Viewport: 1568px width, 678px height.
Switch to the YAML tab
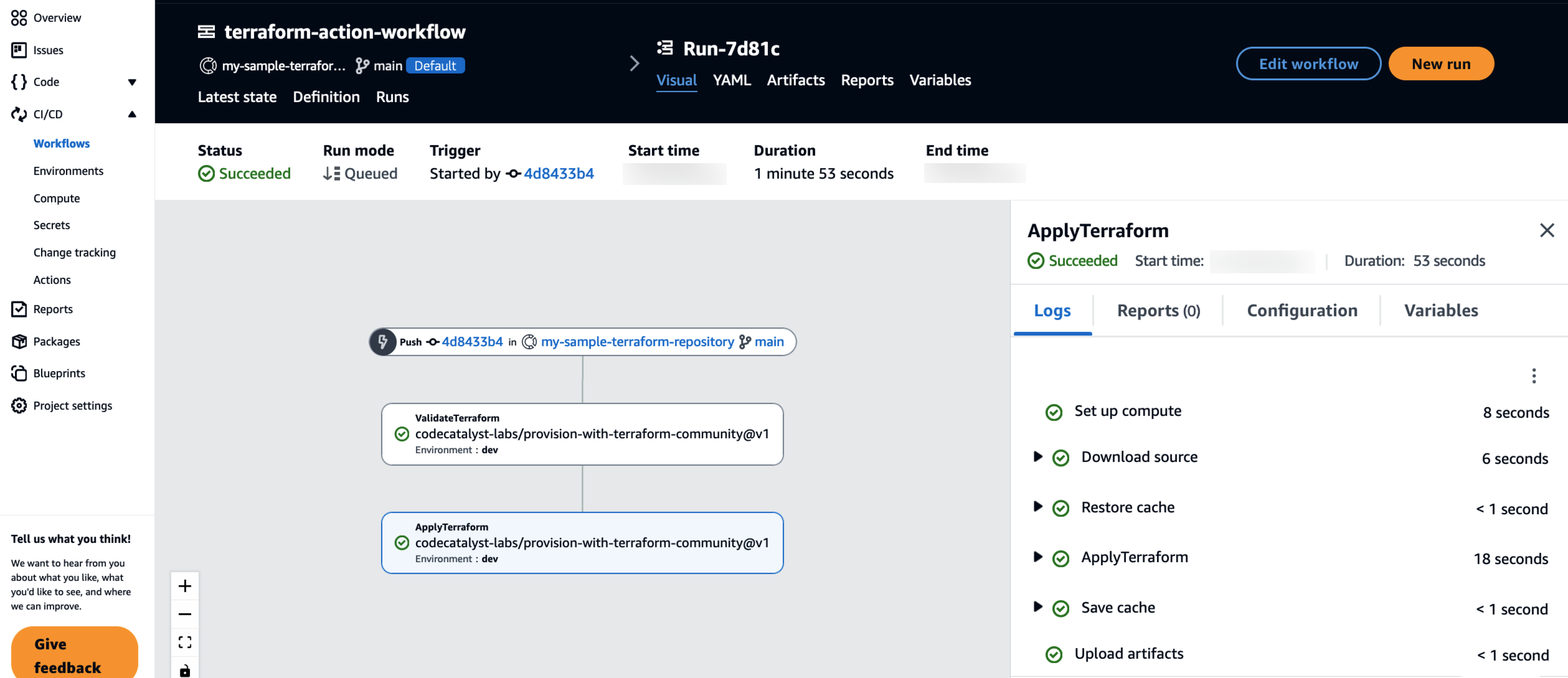tap(732, 80)
